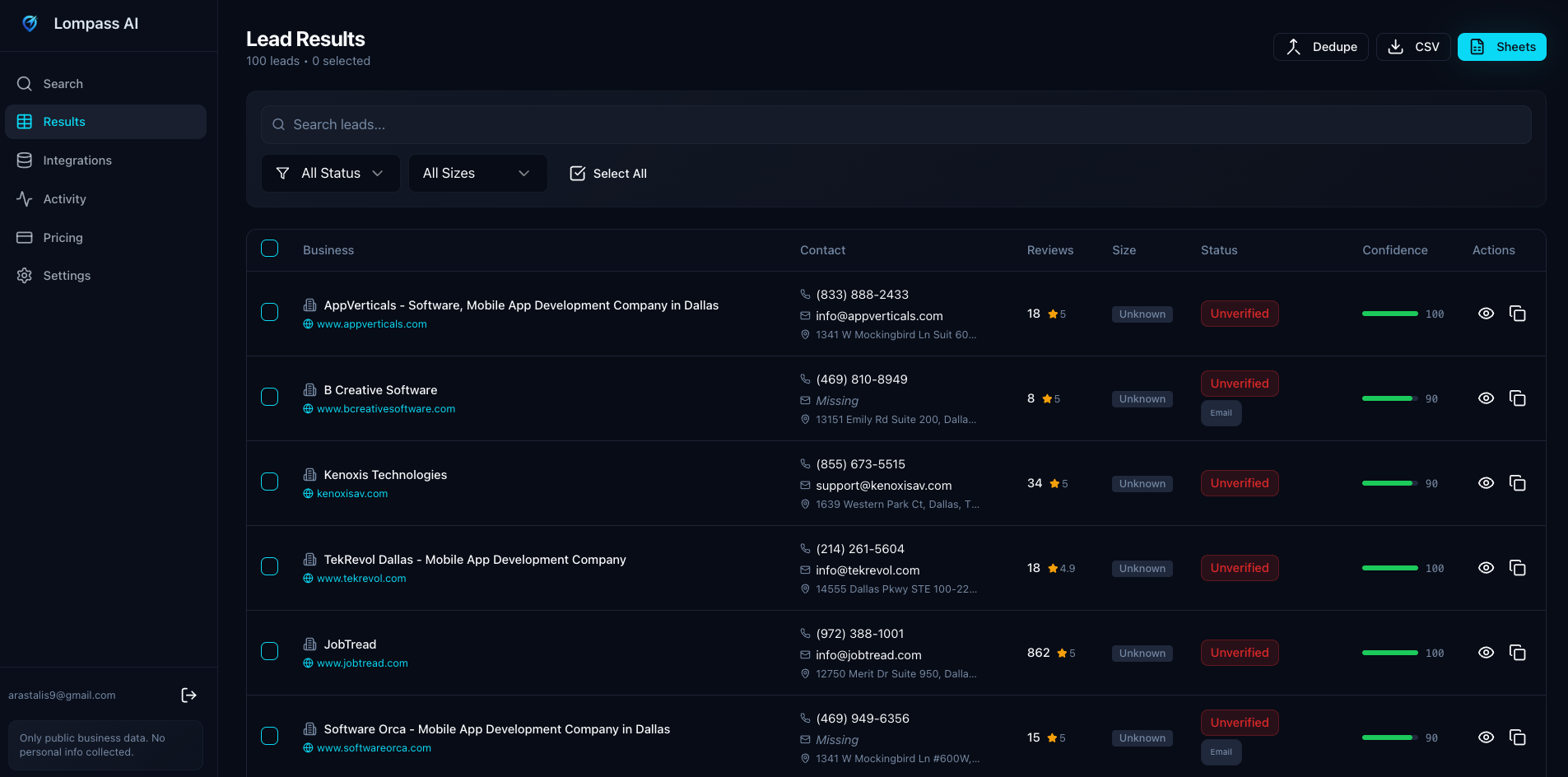The image size is (1568, 777).
Task: Check the JobTread row checkbox
Action: point(269,651)
